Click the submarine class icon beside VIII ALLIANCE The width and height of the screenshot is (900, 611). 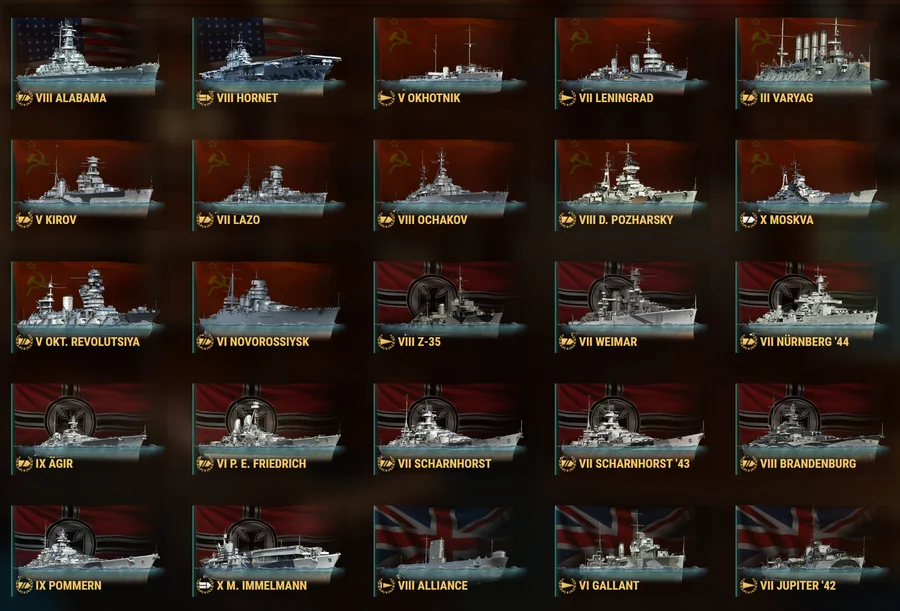point(386,586)
